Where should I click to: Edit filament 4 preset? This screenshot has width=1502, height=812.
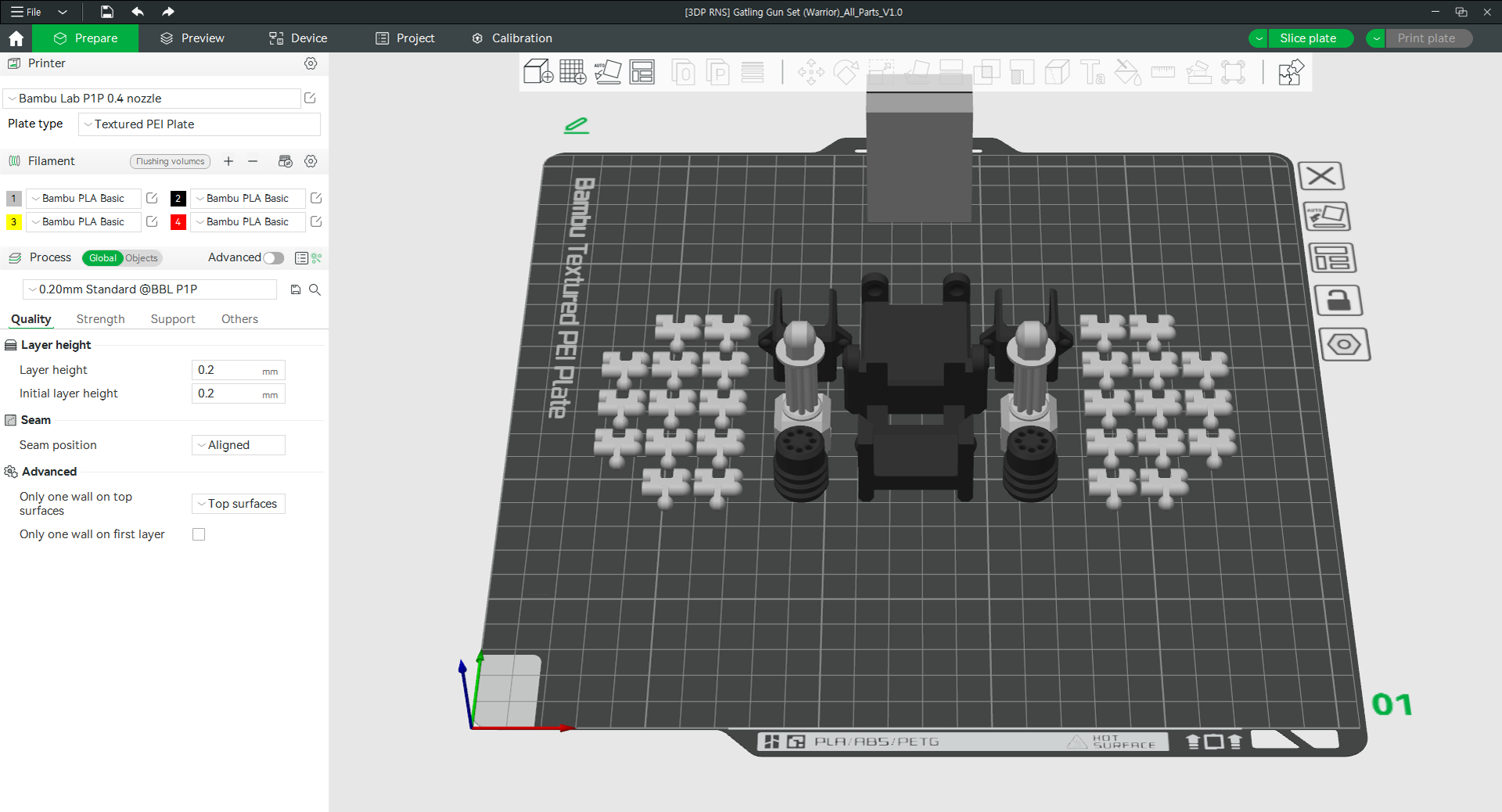(316, 222)
